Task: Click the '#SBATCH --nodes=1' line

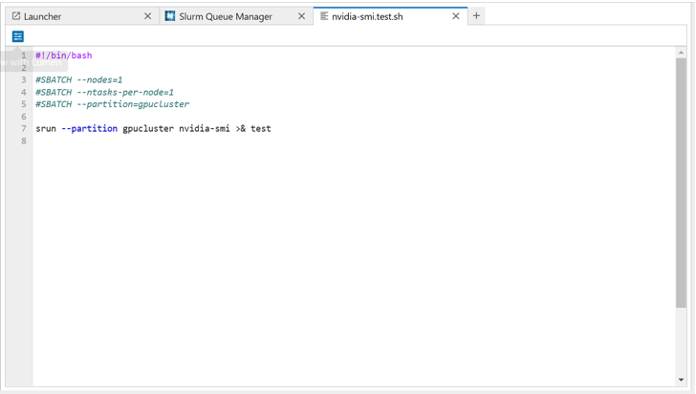Action: click(79, 80)
